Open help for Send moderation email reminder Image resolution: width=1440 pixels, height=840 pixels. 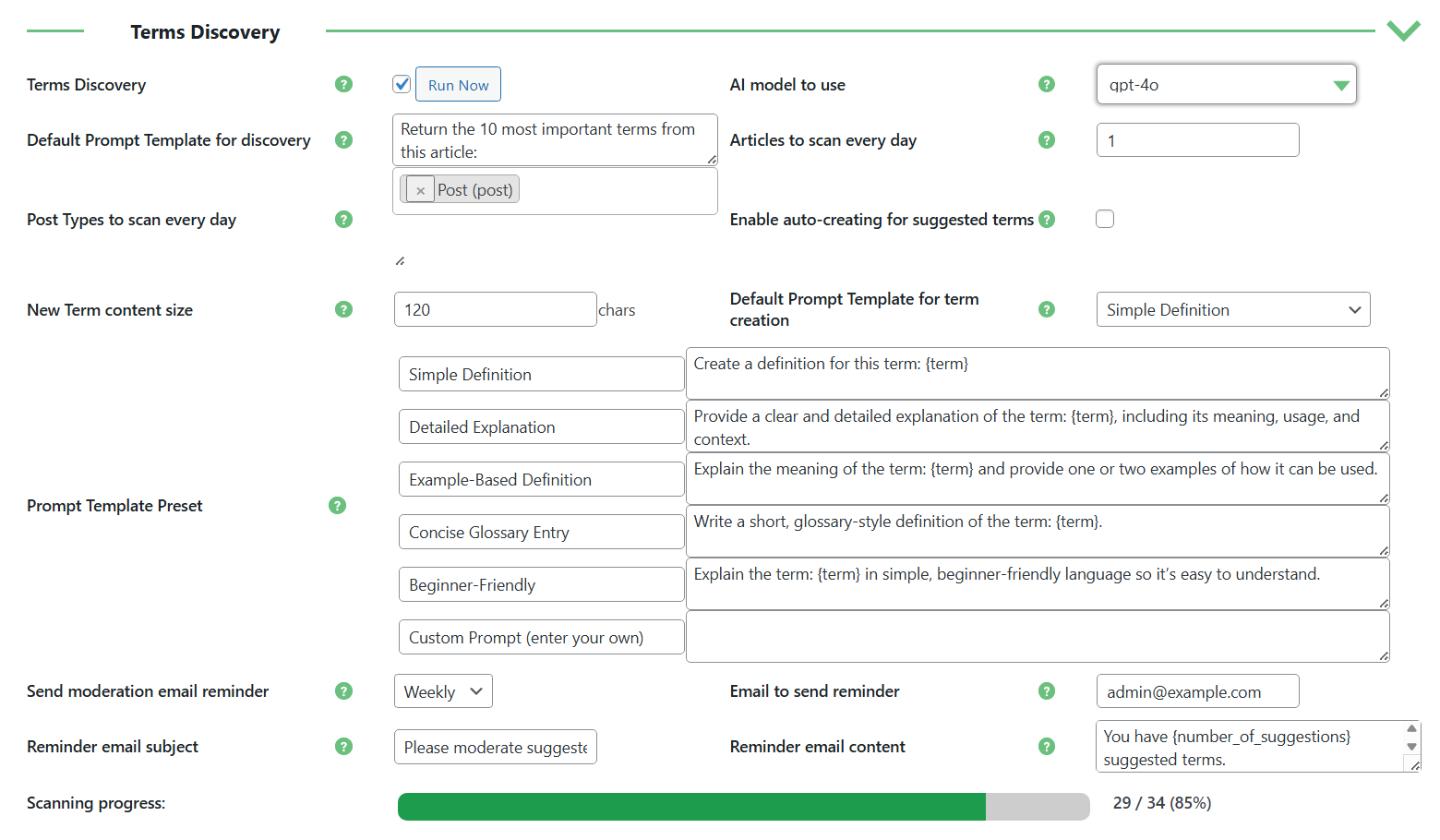[x=343, y=690]
